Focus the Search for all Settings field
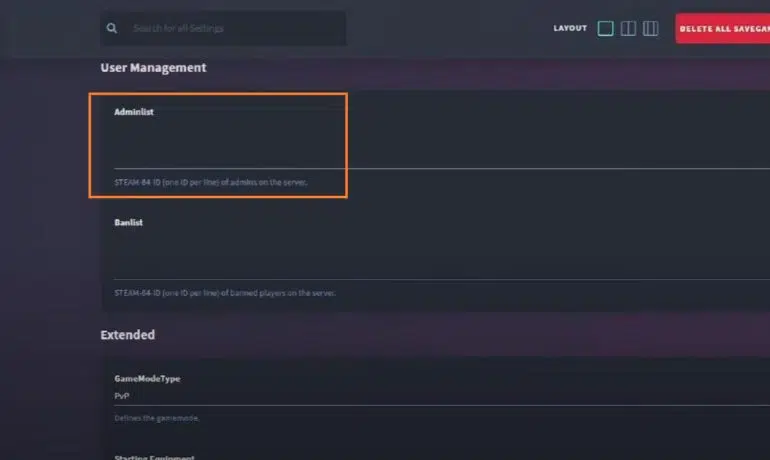The width and height of the screenshot is (770, 460). coord(238,28)
